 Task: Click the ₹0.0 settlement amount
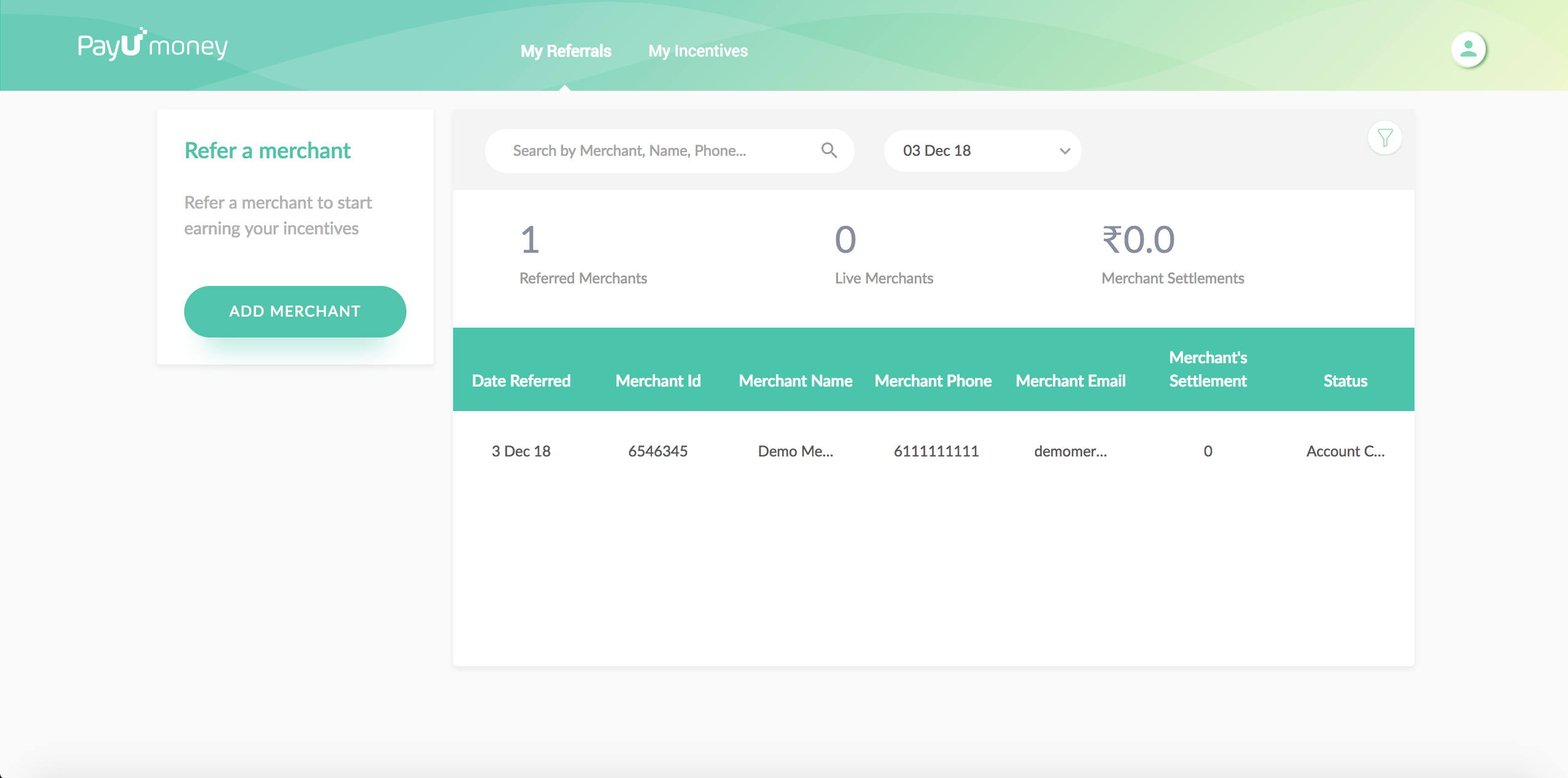[1138, 239]
